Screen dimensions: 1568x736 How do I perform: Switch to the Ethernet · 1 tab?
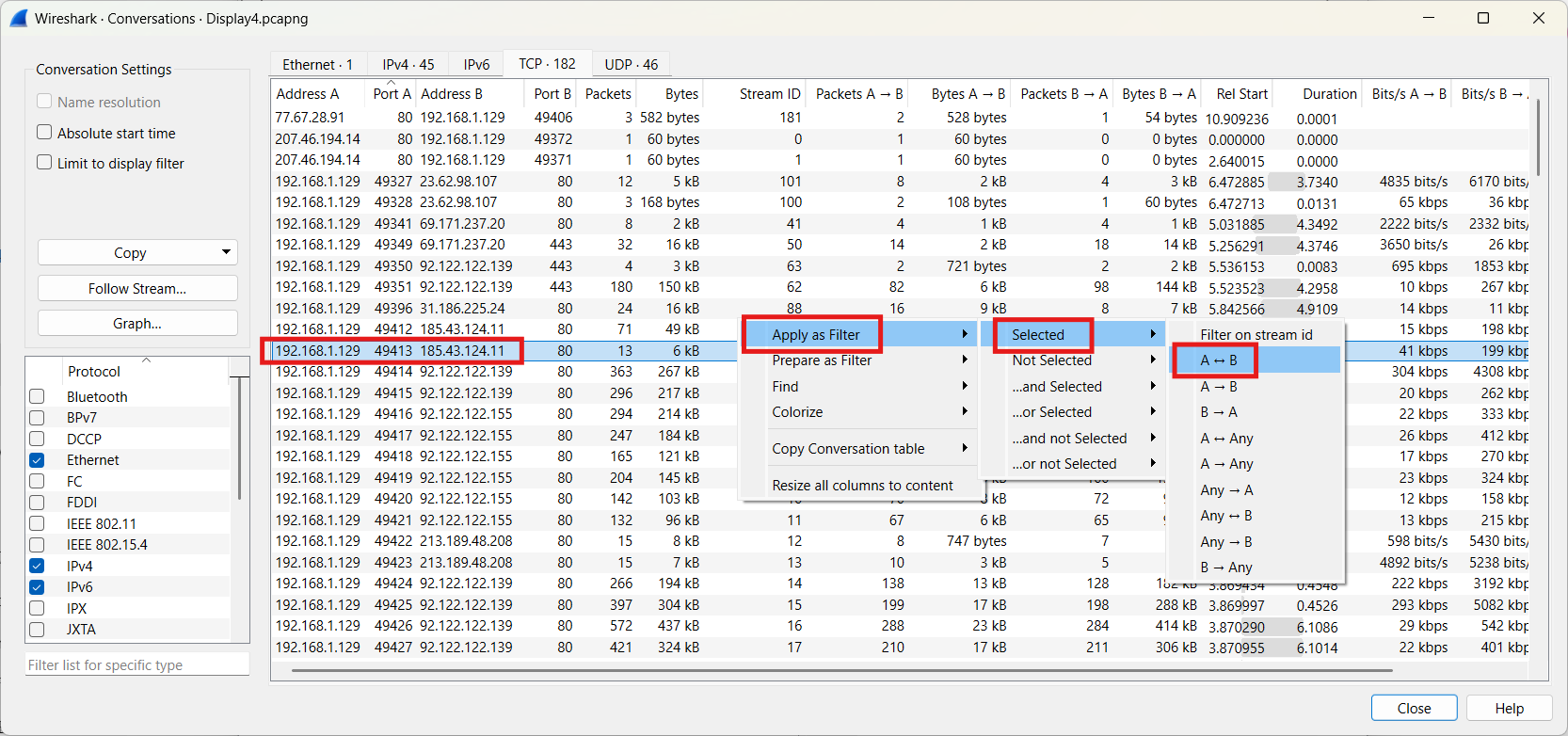point(318,64)
